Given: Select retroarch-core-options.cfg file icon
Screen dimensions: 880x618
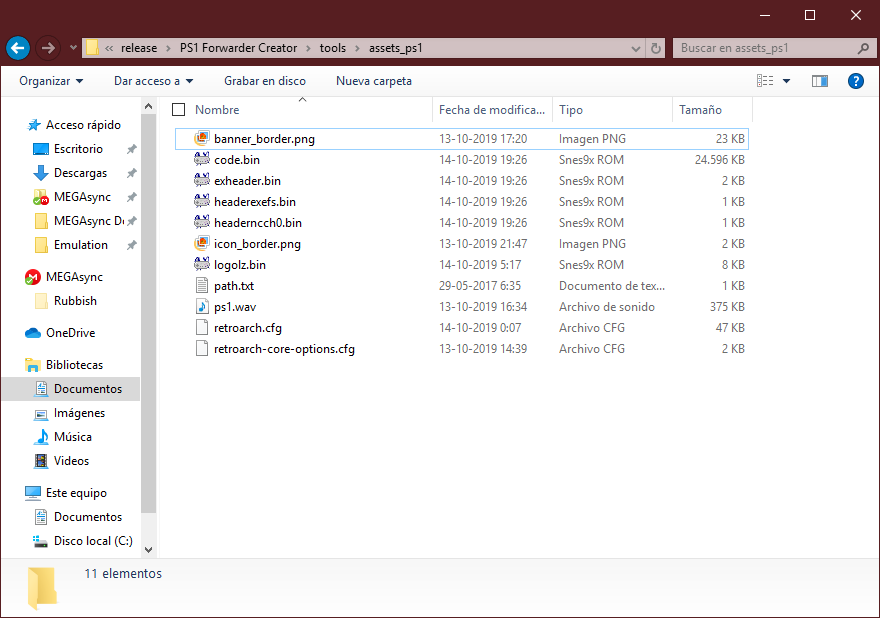Looking at the screenshot, I should pyautogui.click(x=202, y=349).
